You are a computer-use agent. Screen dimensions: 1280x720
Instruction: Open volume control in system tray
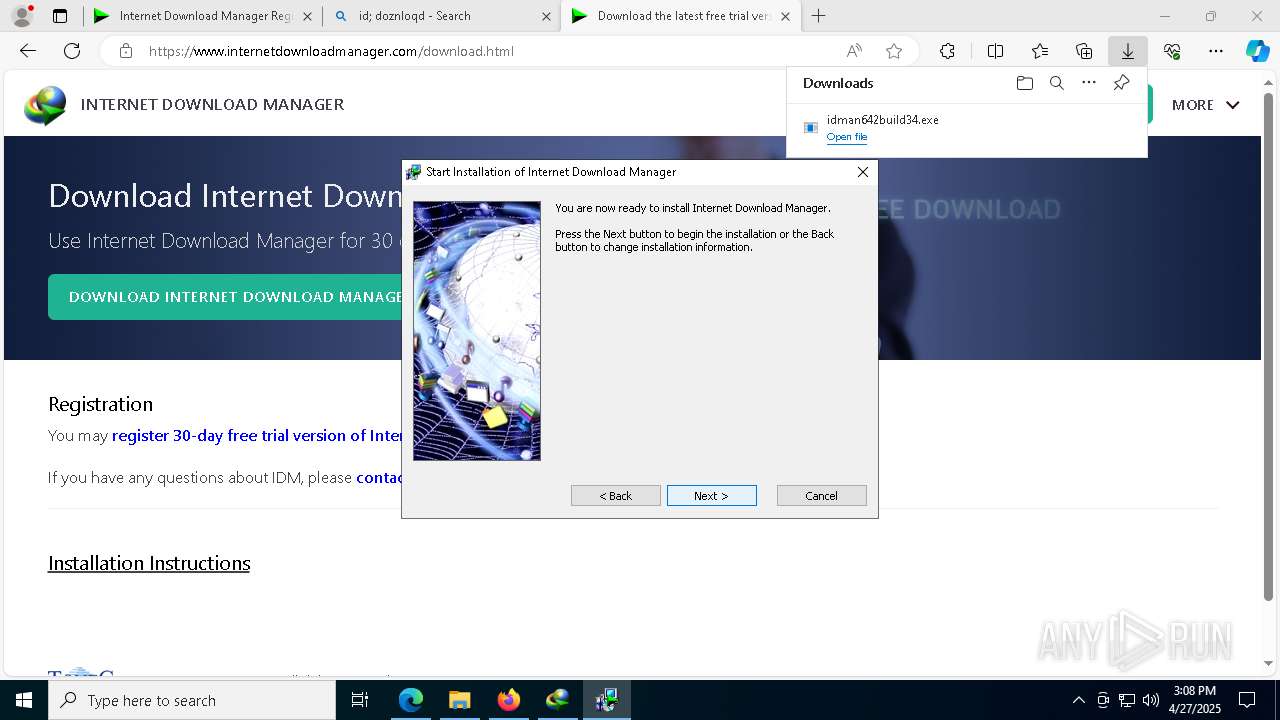point(1150,700)
